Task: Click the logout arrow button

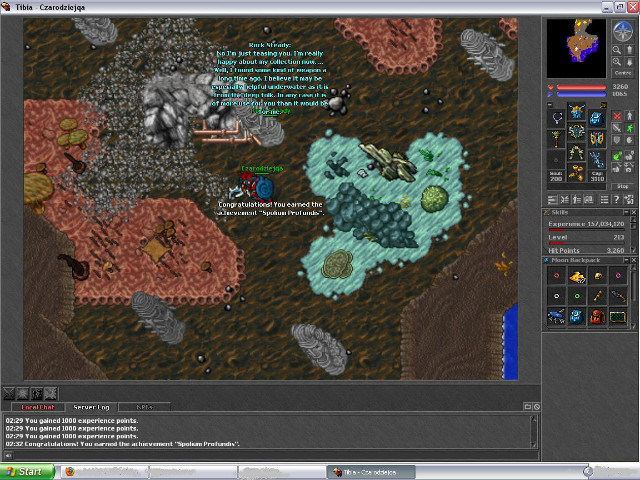Action: click(x=629, y=200)
